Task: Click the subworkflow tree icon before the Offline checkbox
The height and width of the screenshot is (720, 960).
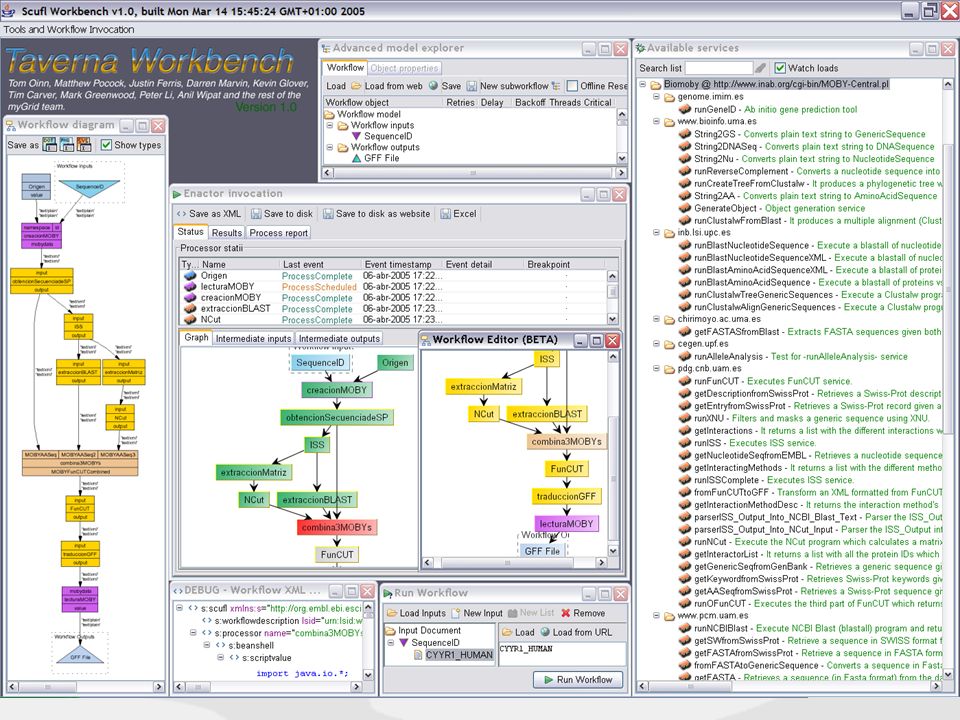Action: click(555, 86)
